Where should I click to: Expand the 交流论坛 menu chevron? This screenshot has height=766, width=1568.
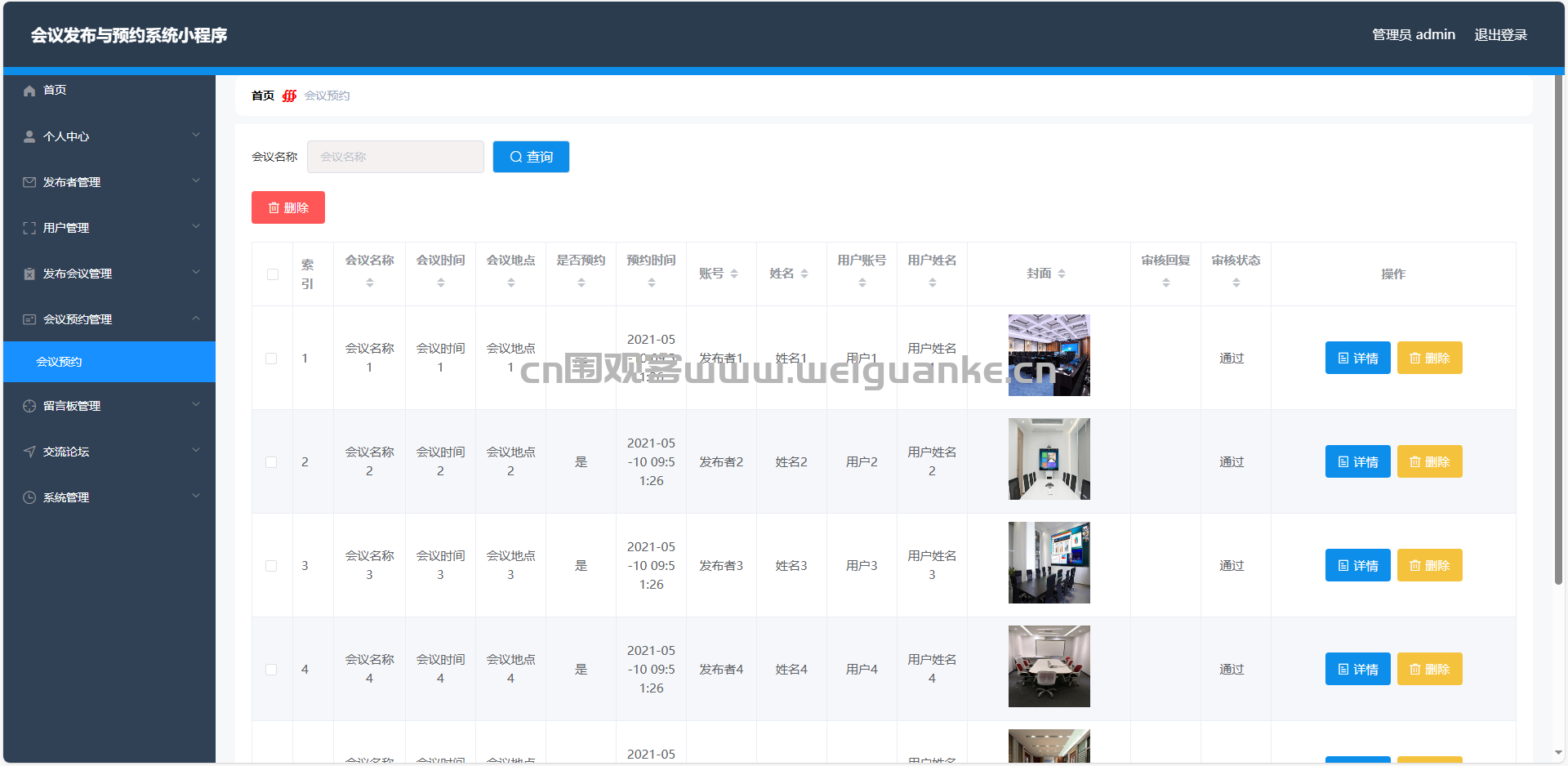tap(196, 450)
